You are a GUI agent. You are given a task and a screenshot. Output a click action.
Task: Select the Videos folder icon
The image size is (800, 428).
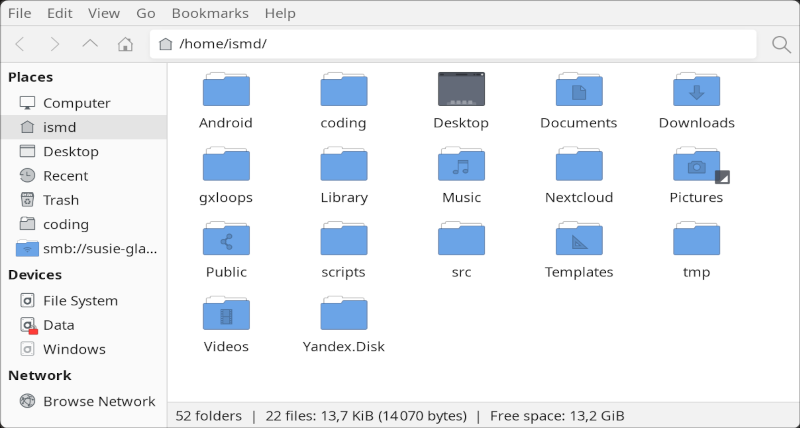226,314
